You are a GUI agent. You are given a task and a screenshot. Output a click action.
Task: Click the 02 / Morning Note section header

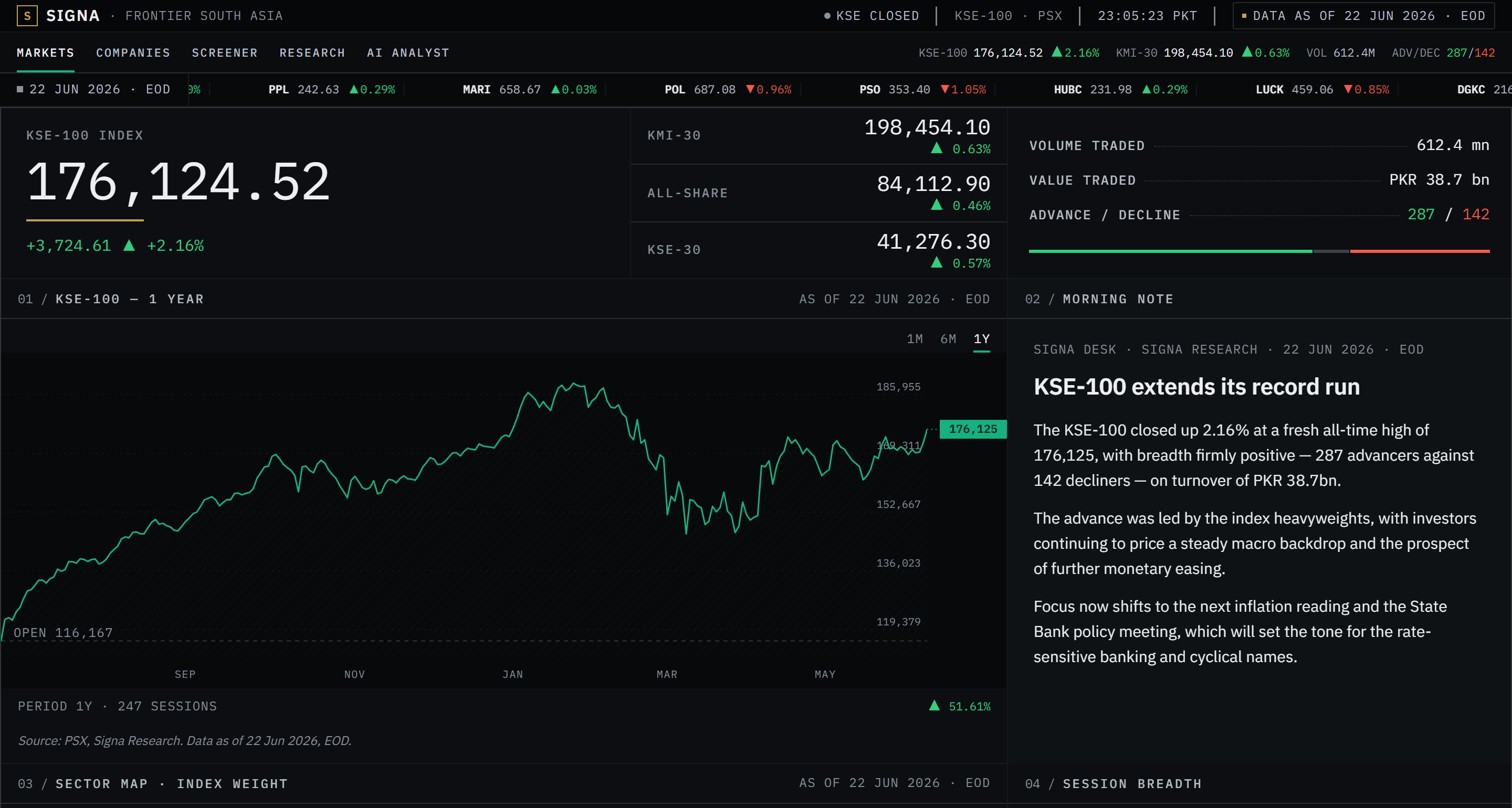click(1099, 299)
